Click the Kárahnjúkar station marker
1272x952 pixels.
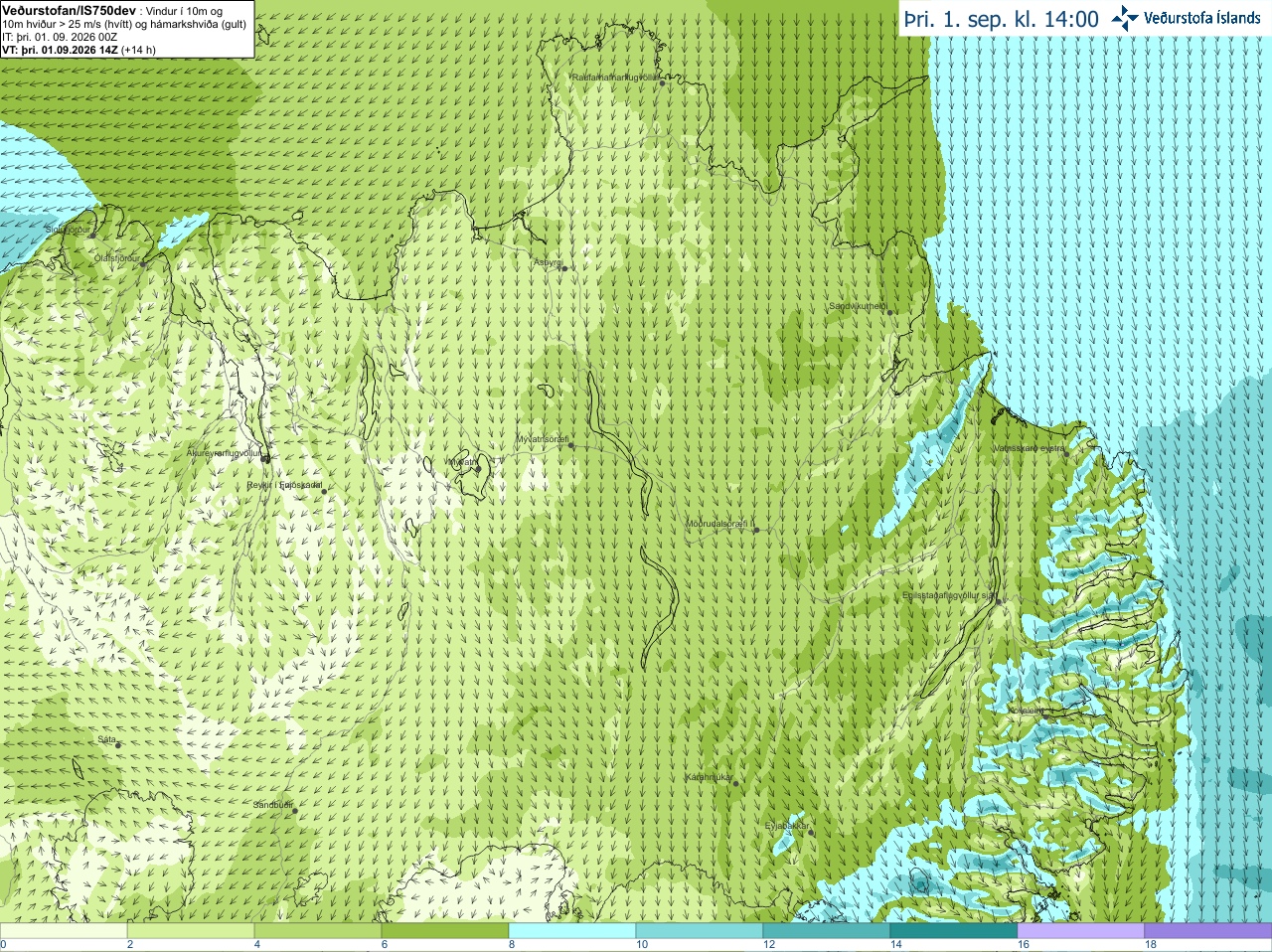[x=735, y=784]
